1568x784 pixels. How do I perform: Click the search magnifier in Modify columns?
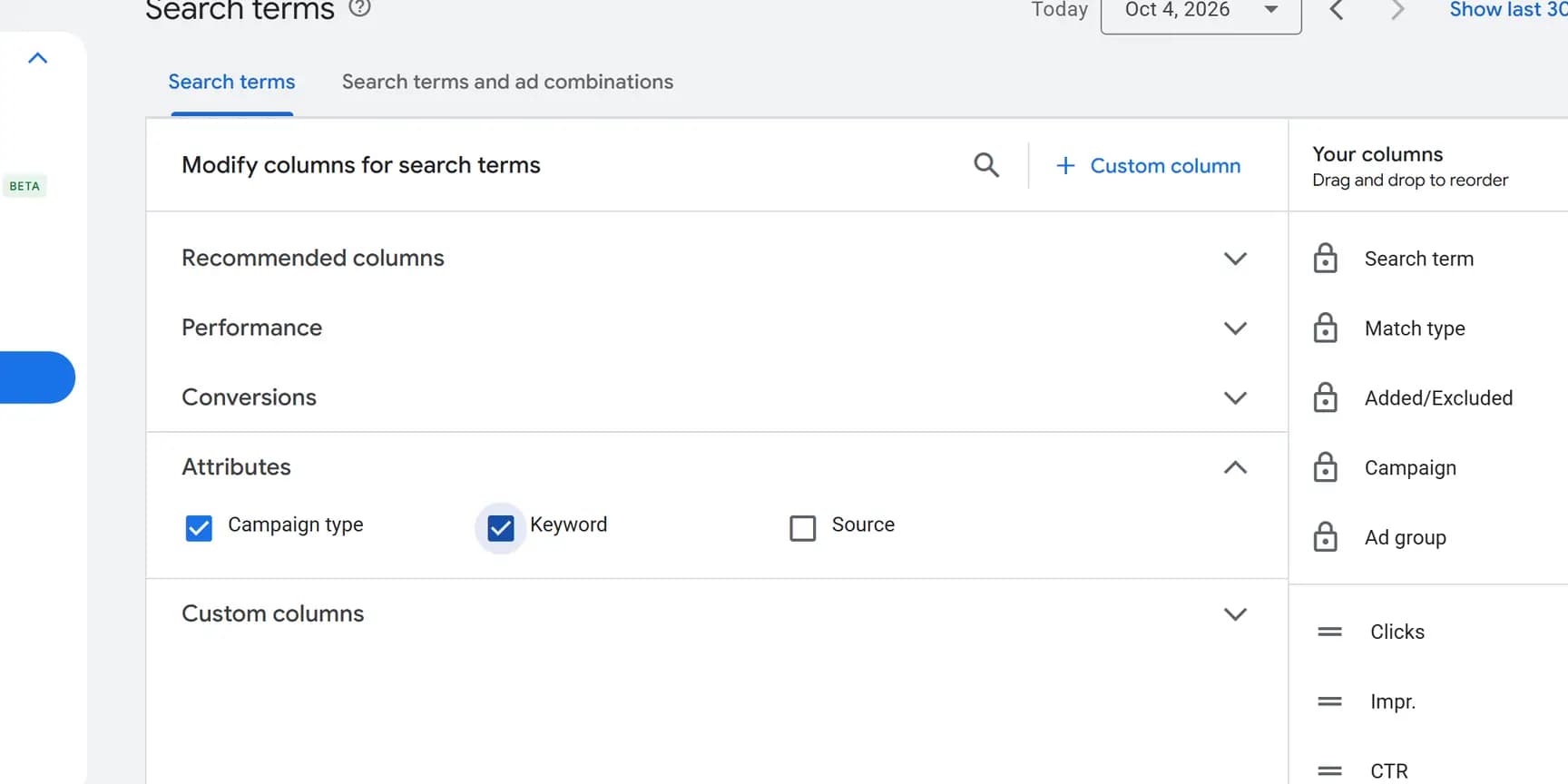[x=986, y=165]
